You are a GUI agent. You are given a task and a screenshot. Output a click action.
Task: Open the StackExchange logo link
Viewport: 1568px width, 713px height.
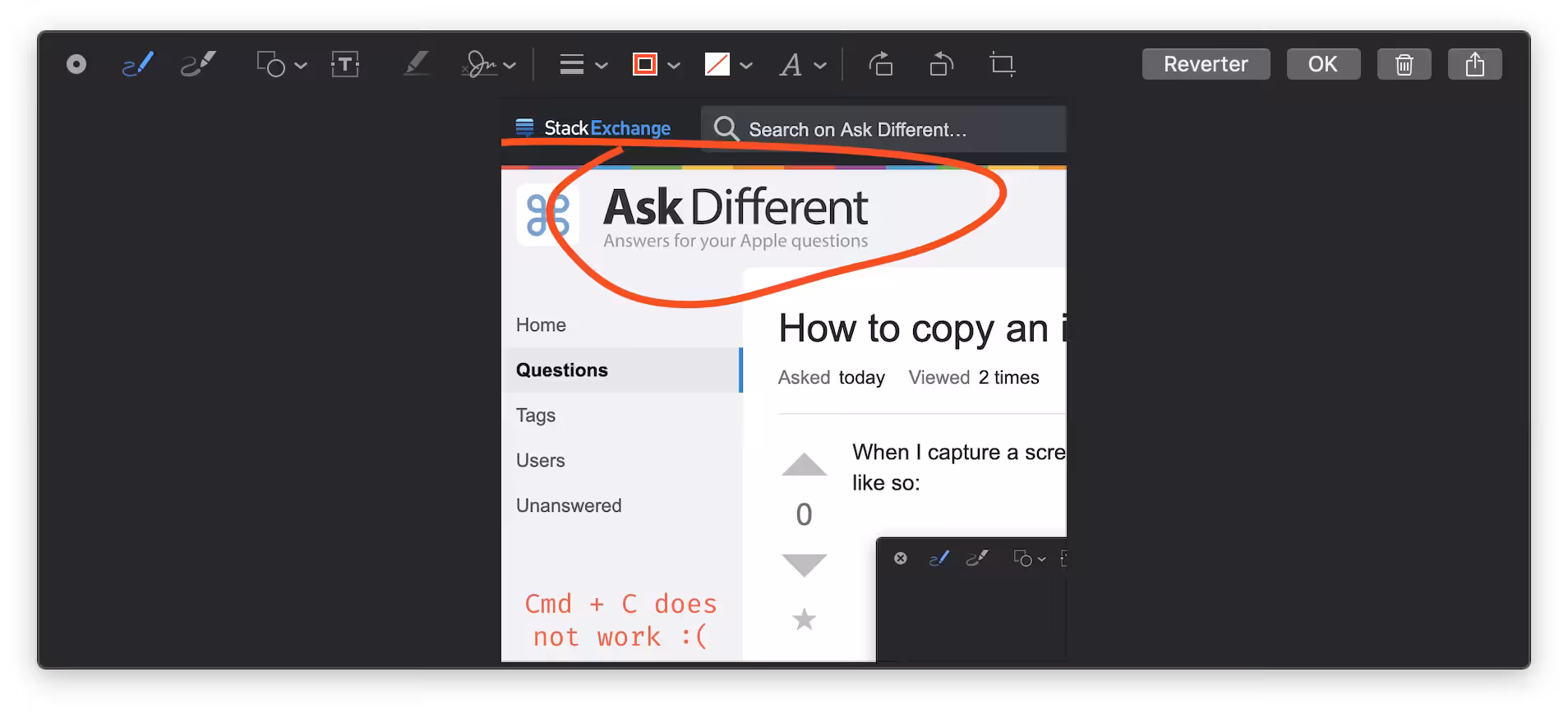point(593,128)
